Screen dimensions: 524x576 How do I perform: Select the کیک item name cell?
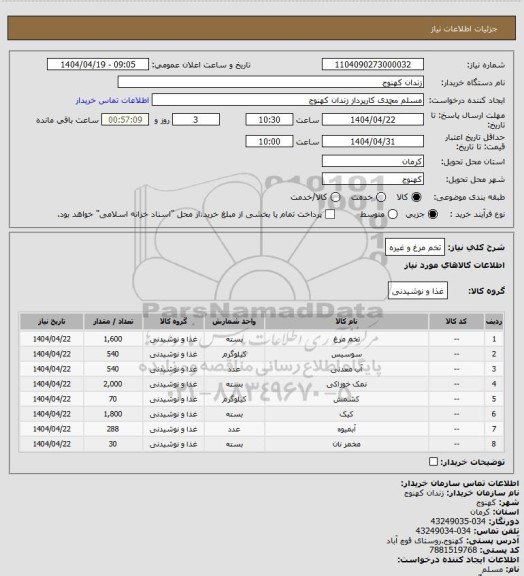tap(346, 414)
